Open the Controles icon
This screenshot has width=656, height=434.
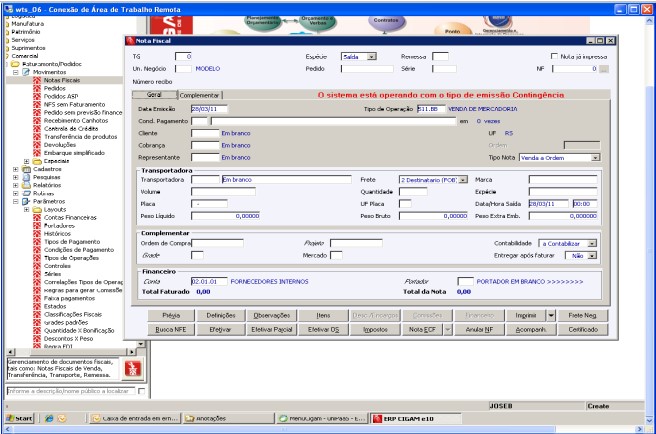click(x=37, y=266)
